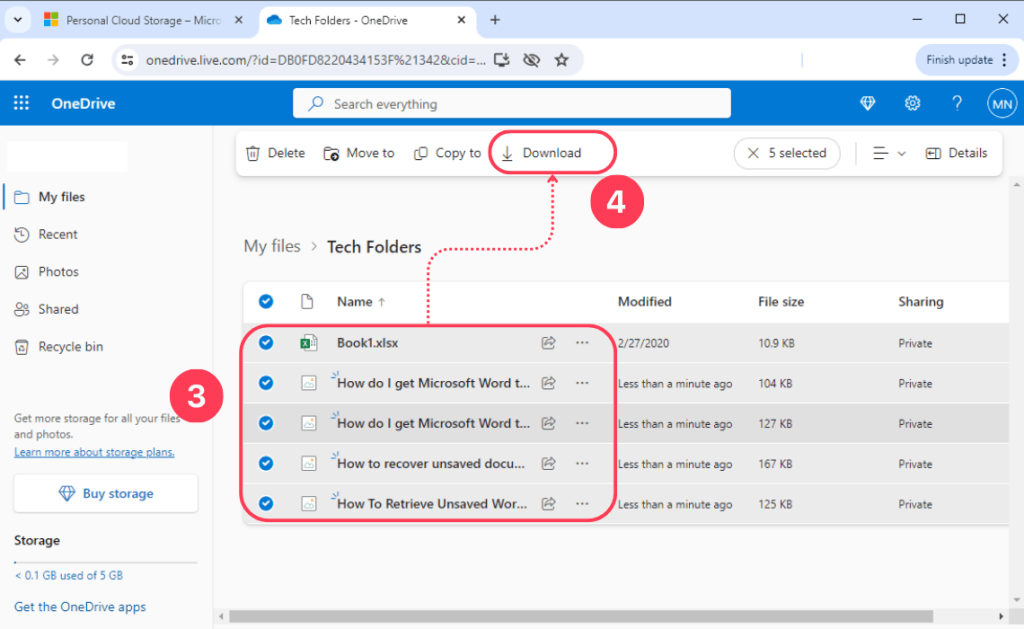Open 'Learn more about storage plans' link
1024x629 pixels.
pos(93,451)
